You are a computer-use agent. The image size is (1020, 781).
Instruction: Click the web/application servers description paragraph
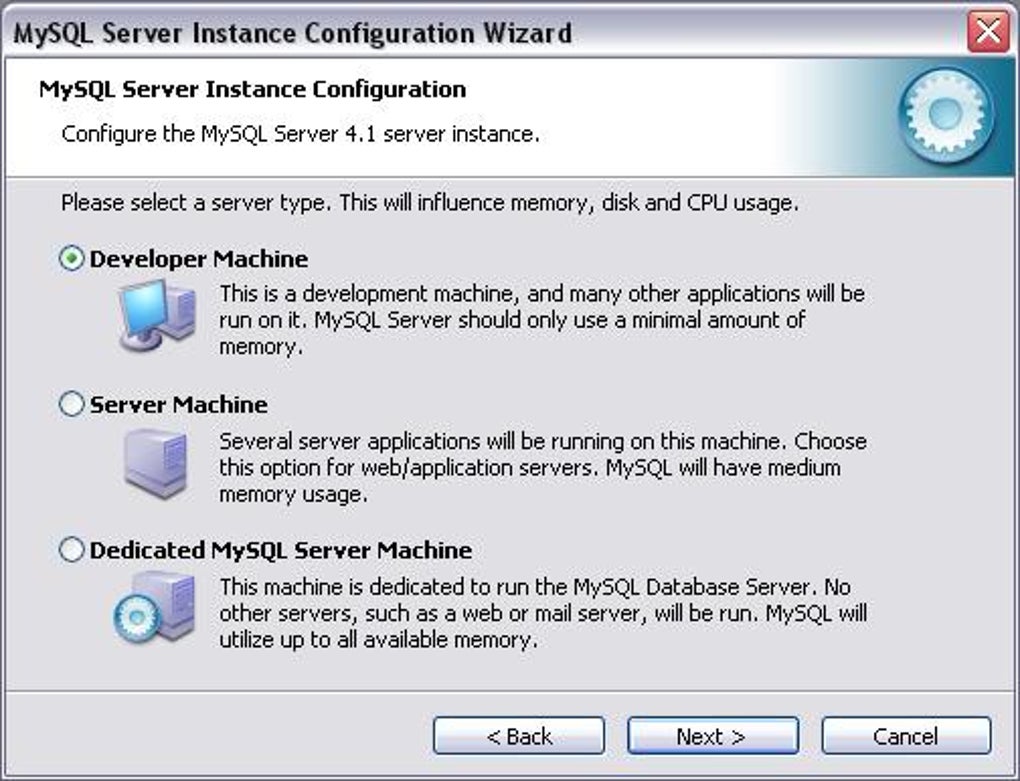(543, 468)
